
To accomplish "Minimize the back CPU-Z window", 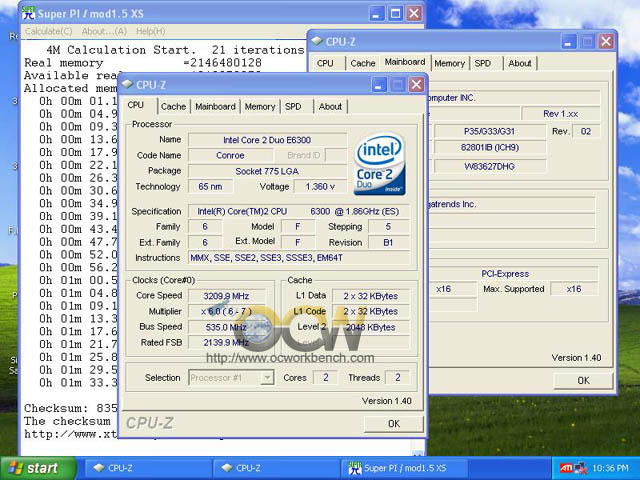I will 568,41.
